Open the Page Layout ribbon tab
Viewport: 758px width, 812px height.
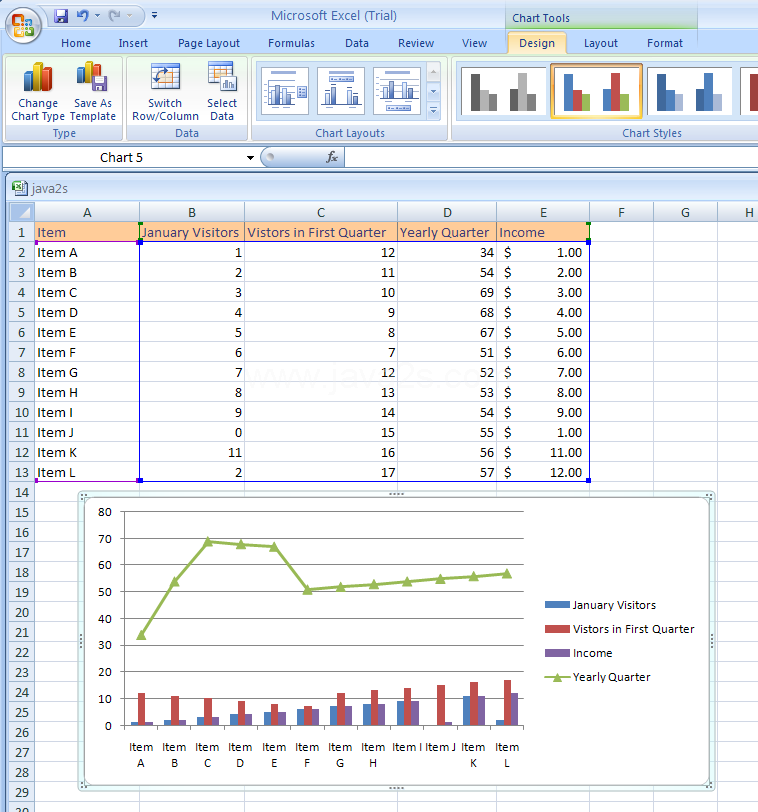[209, 44]
